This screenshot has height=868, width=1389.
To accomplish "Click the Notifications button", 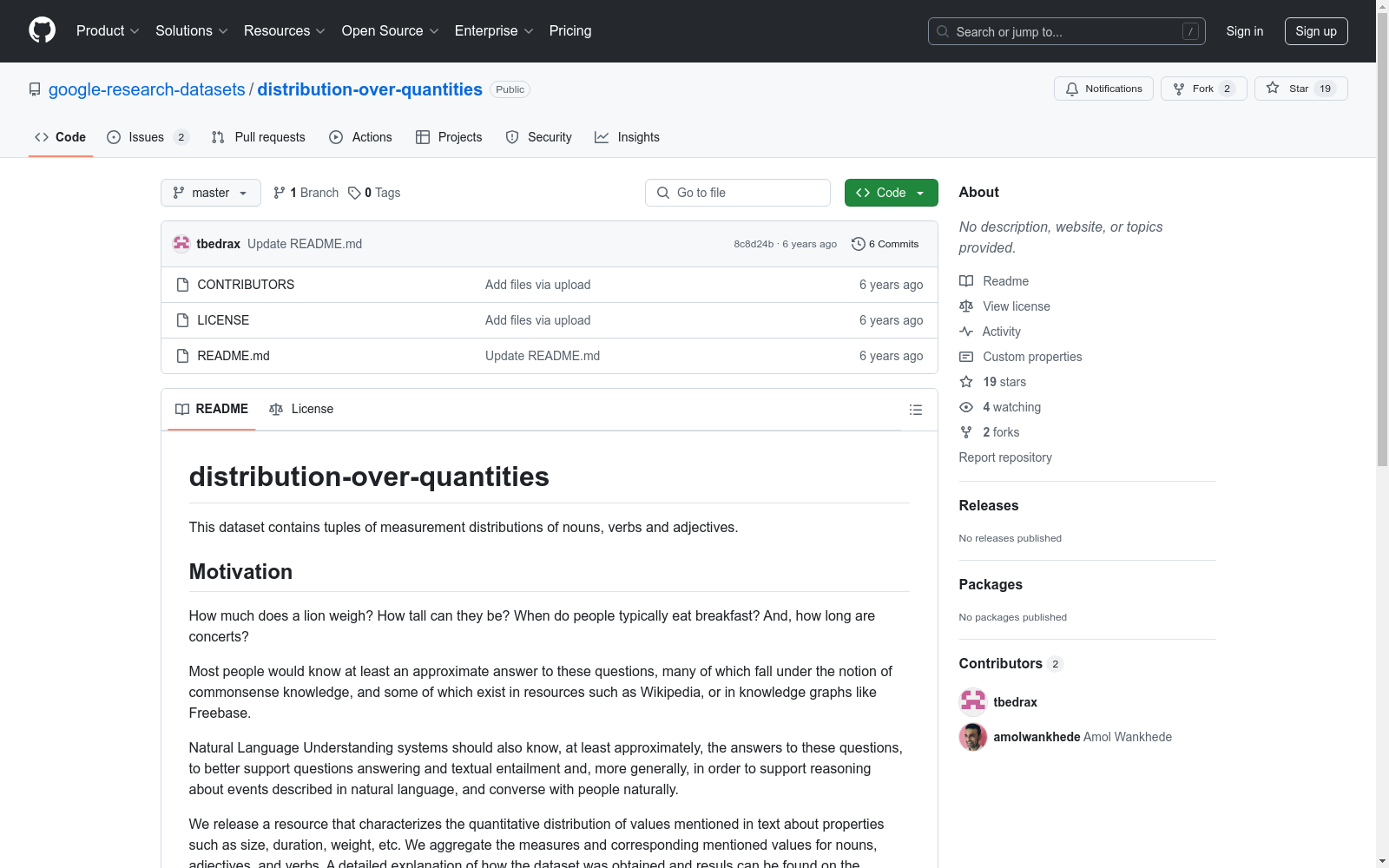I will click(1103, 89).
